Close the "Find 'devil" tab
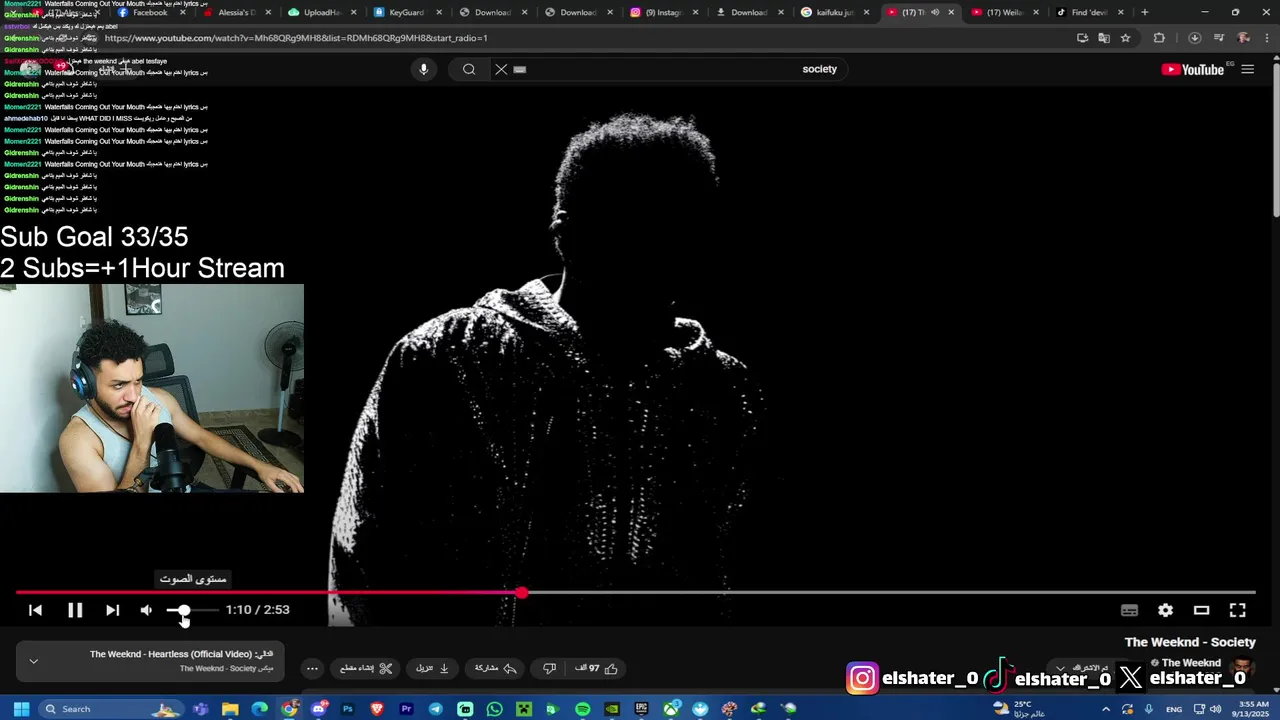1280x720 pixels. pos(1119,12)
